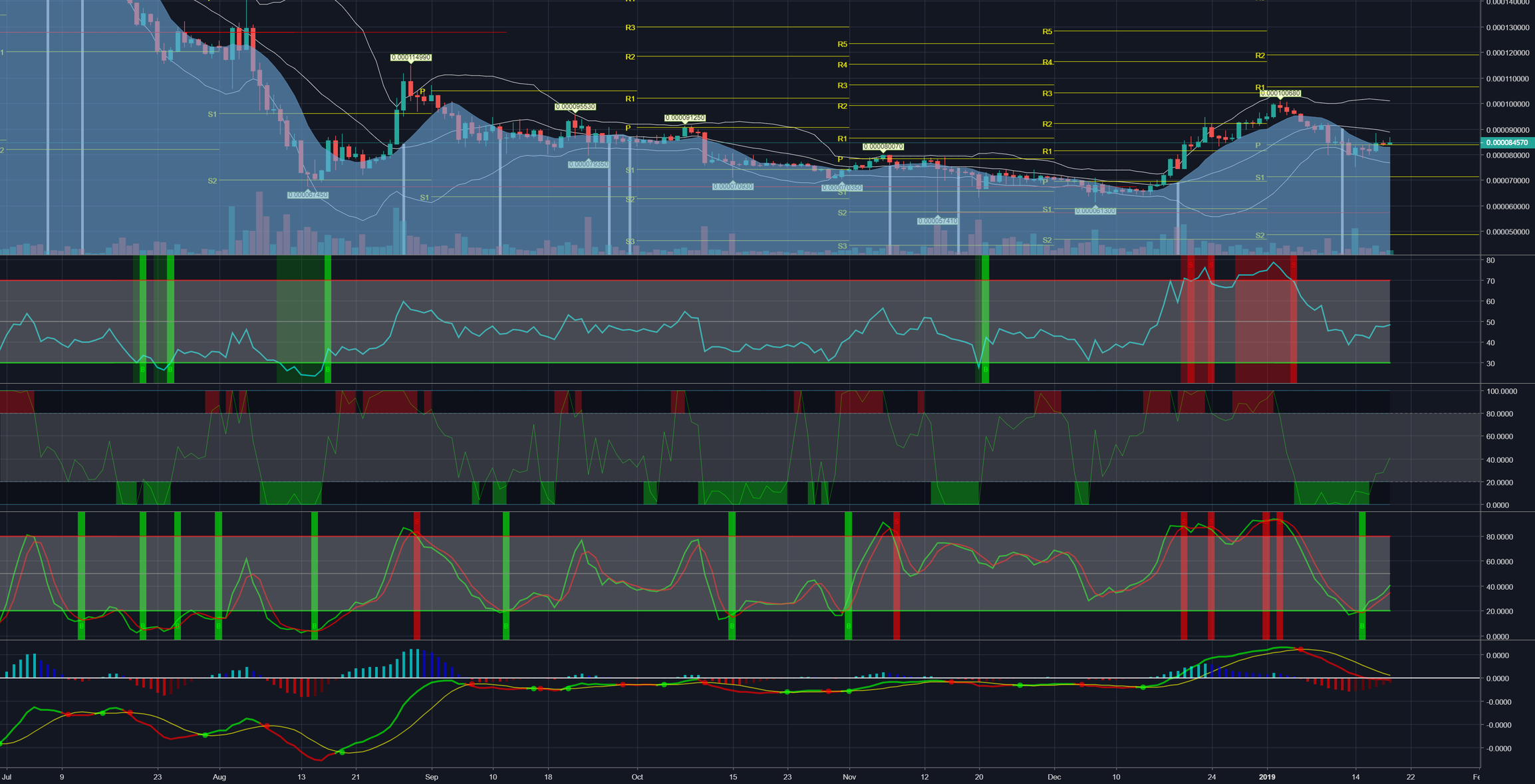The height and width of the screenshot is (784, 1535).
Task: Select the 0.000100680 peak price label
Action: click(1280, 94)
